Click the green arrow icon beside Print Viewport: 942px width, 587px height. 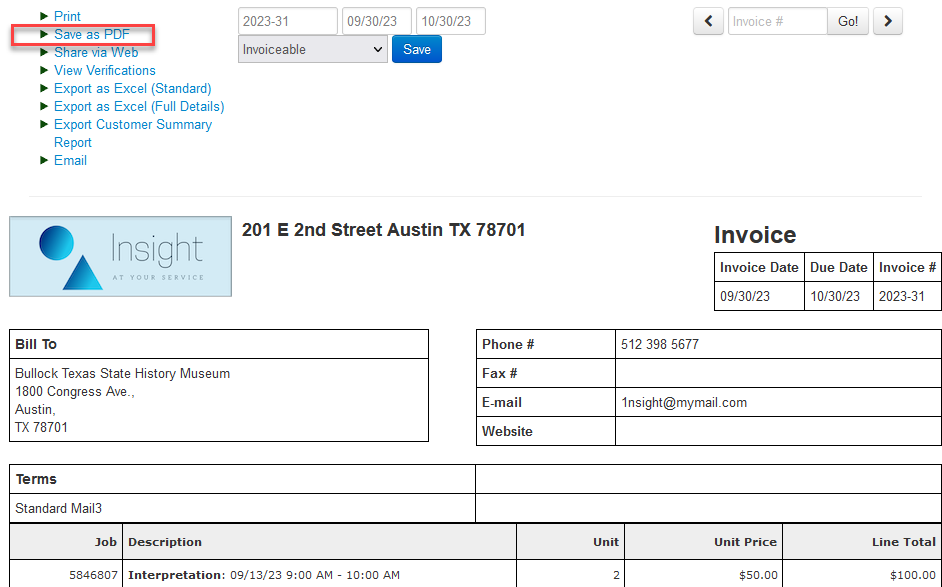point(44,16)
